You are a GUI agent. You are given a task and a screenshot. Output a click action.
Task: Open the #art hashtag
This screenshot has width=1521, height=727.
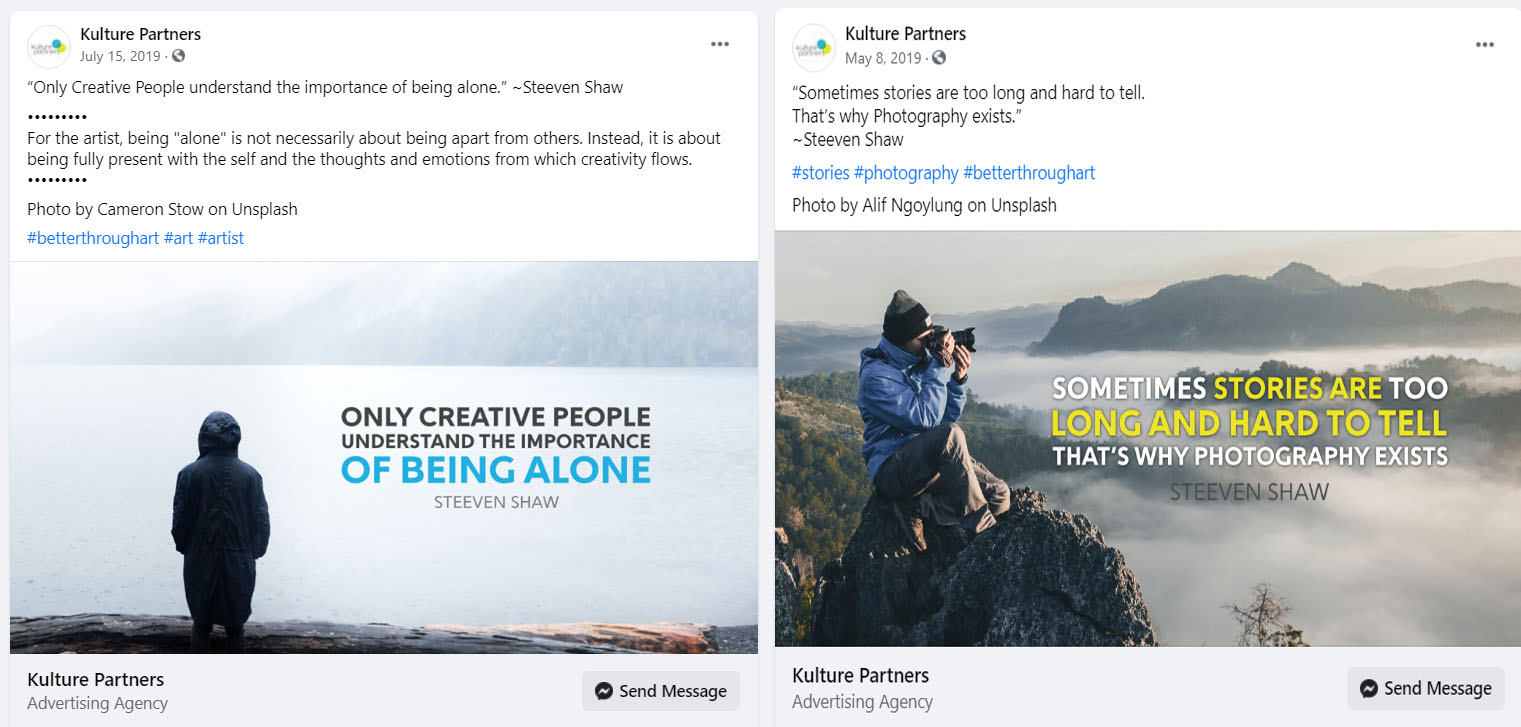(178, 238)
